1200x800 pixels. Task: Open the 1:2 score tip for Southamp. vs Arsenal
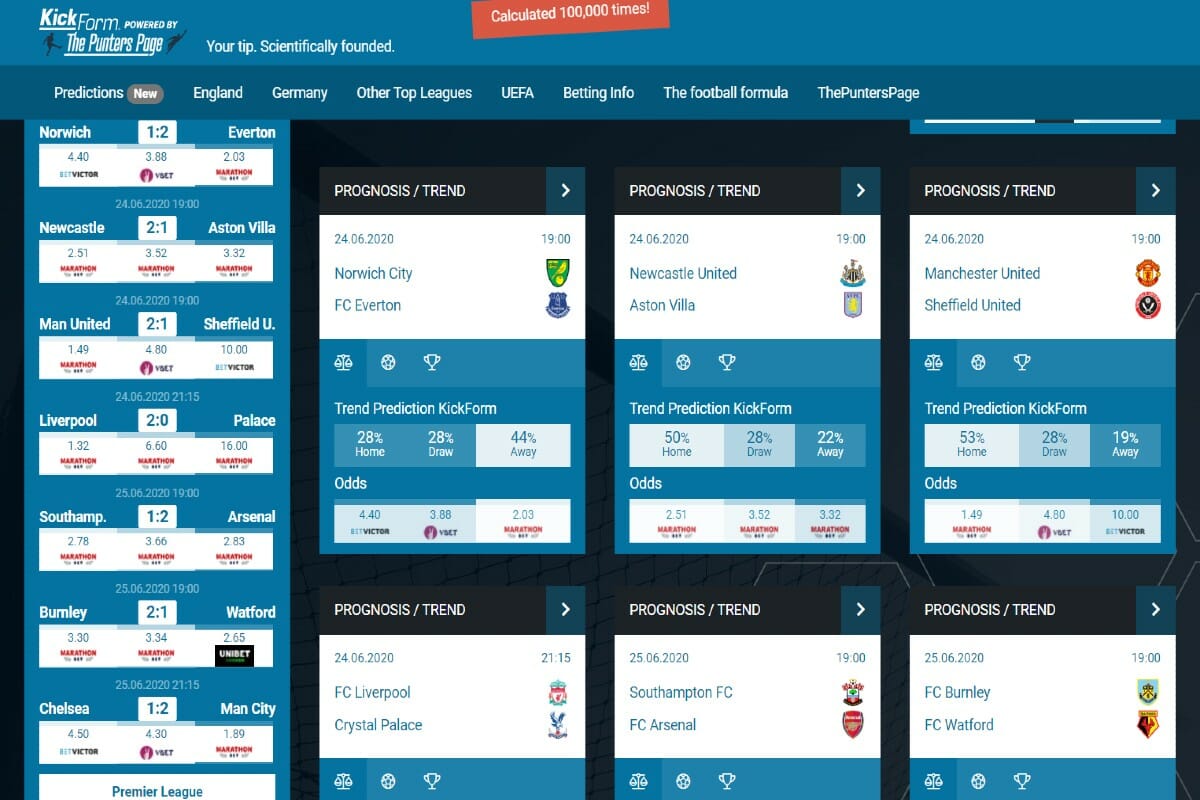157,517
